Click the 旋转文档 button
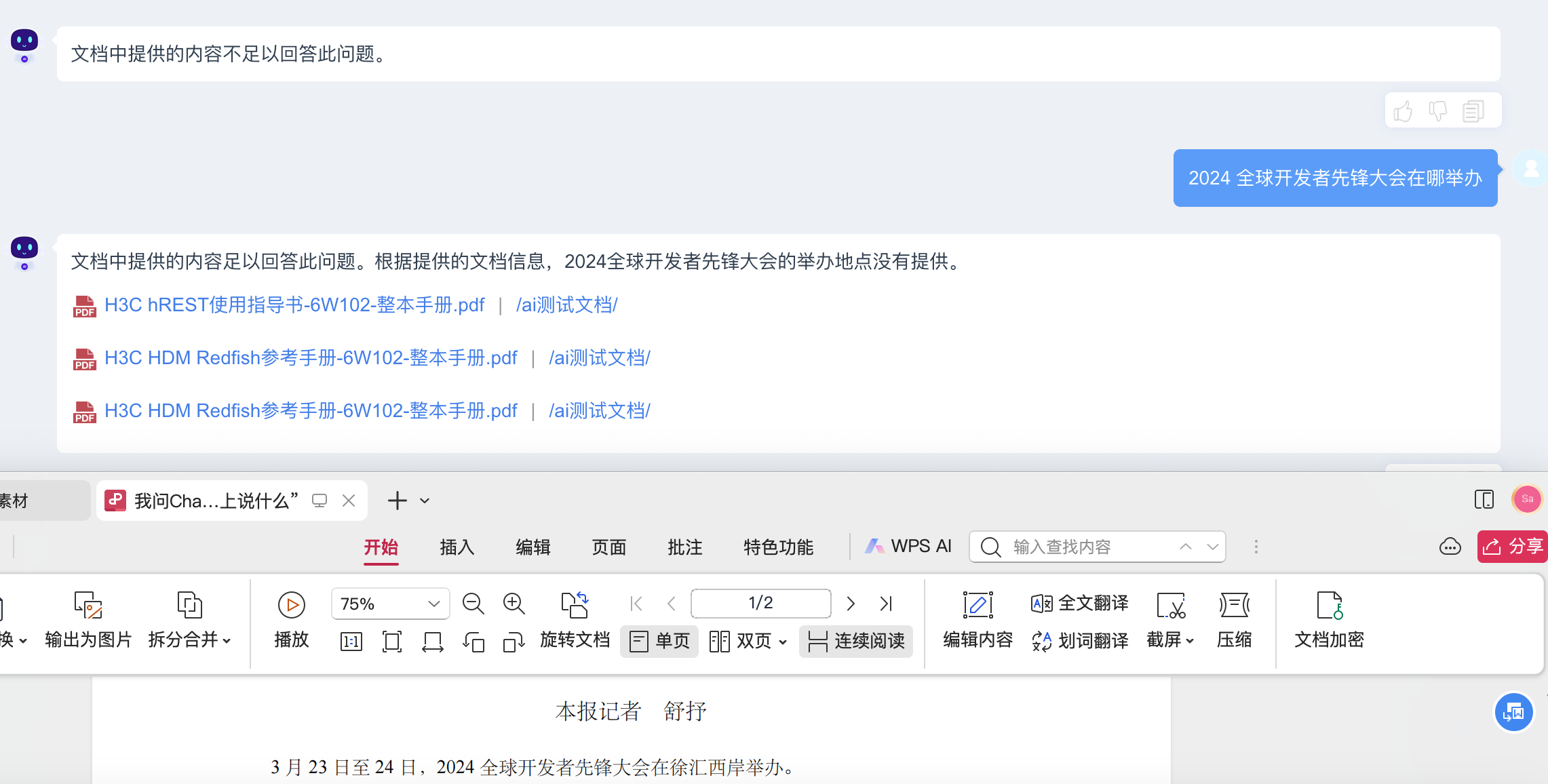This screenshot has height=784, width=1548. pos(575,621)
